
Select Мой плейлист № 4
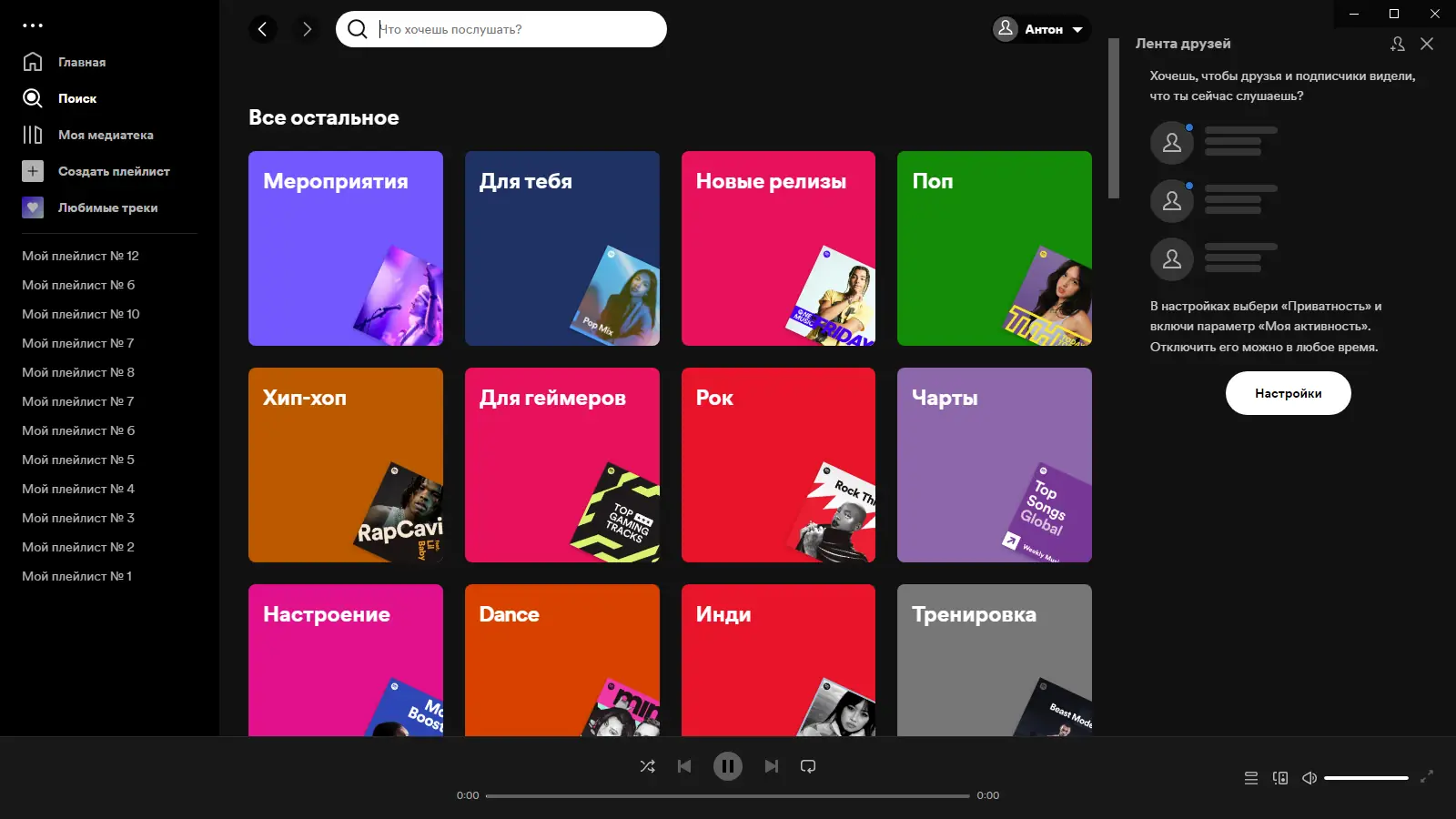pyautogui.click(x=78, y=489)
